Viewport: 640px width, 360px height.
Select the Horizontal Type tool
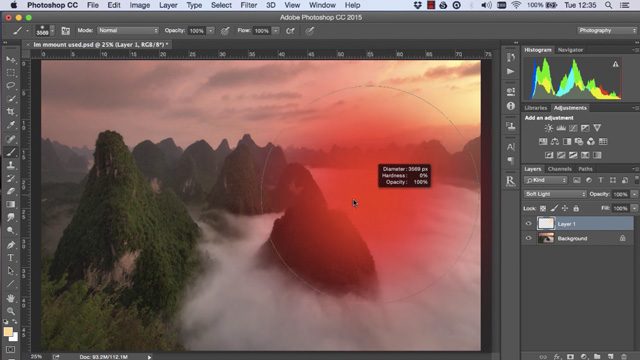pos(11,258)
